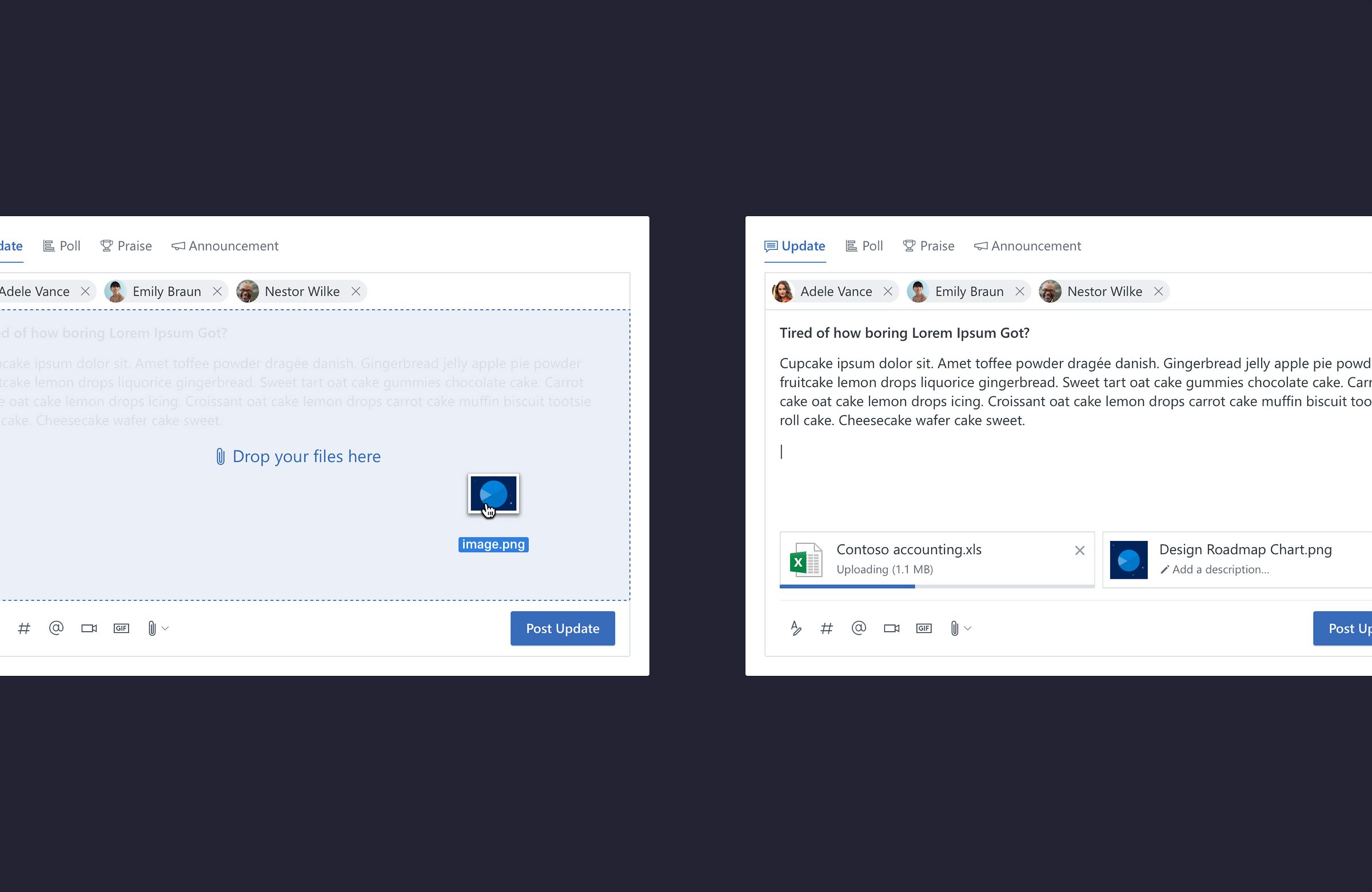Viewport: 1372px width, 892px height.
Task: Close the Contoso accounting.xls attachment
Action: click(1078, 550)
